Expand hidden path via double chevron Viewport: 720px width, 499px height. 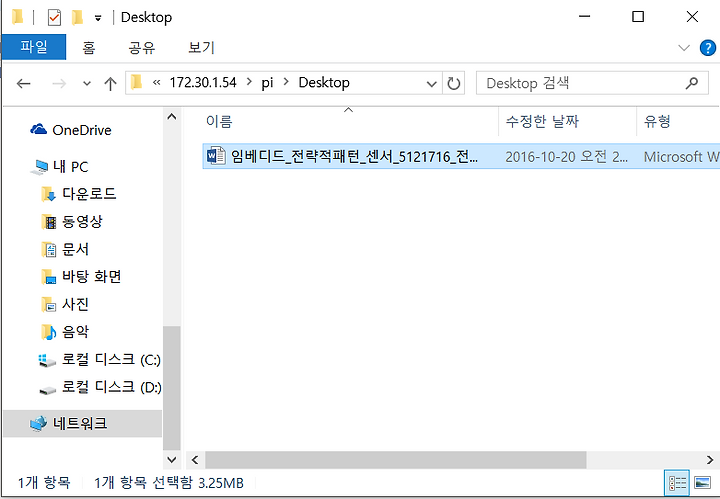tap(157, 83)
